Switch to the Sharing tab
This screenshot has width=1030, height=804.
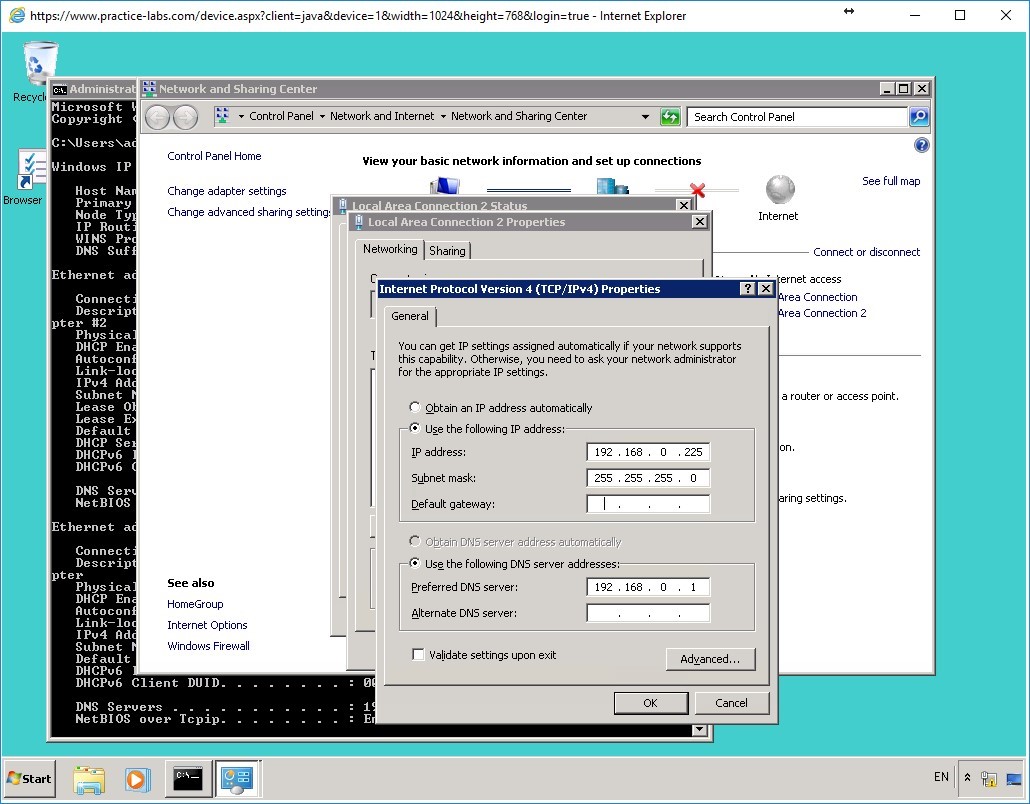(x=447, y=249)
